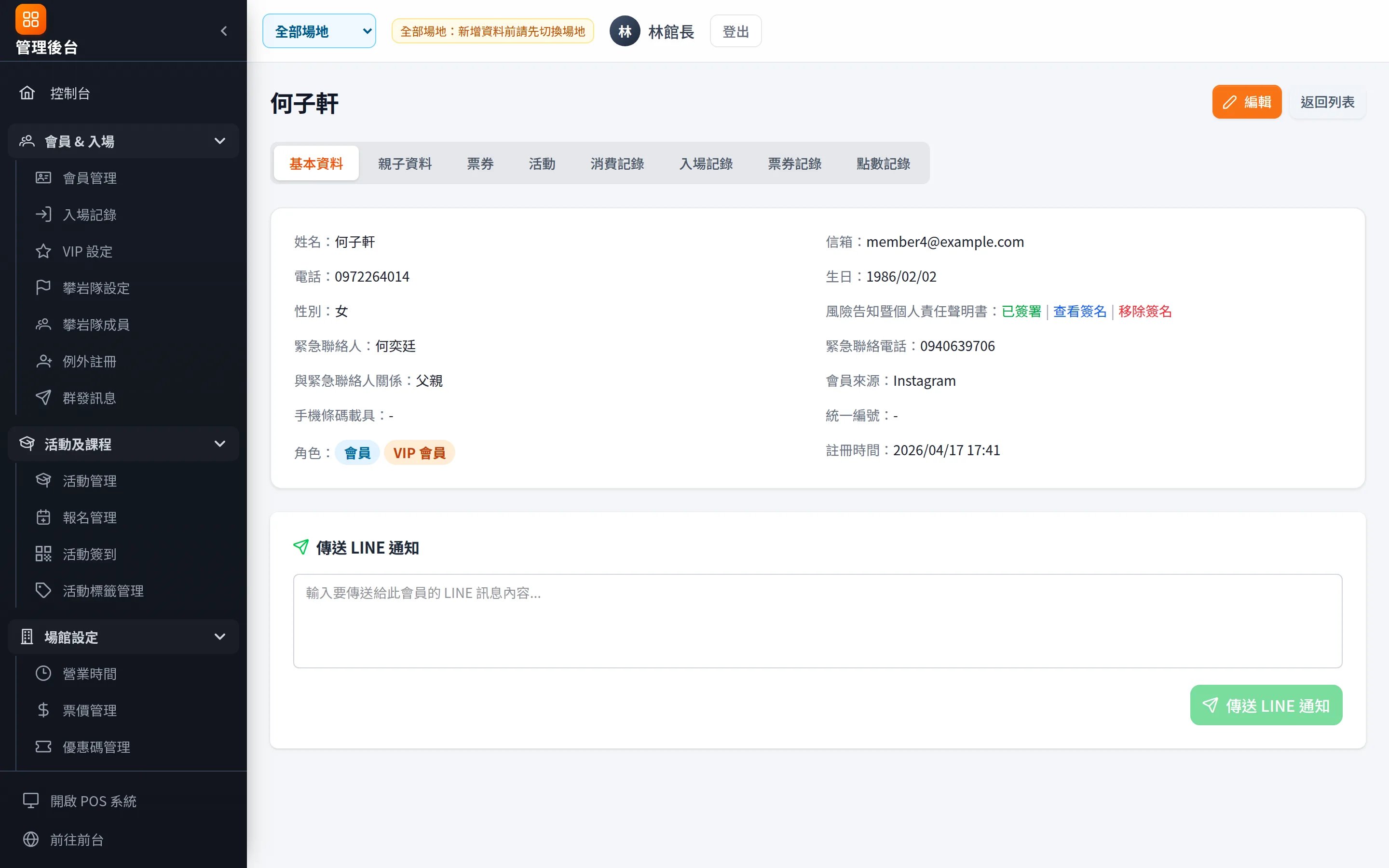
Task: Open 活動管理 in the sidebar
Action: 90,480
